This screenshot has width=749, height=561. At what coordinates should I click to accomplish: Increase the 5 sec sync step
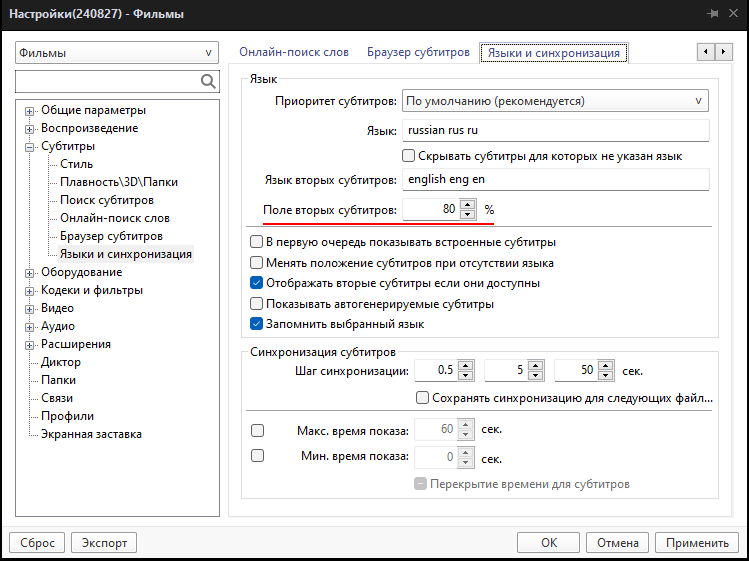pos(535,366)
